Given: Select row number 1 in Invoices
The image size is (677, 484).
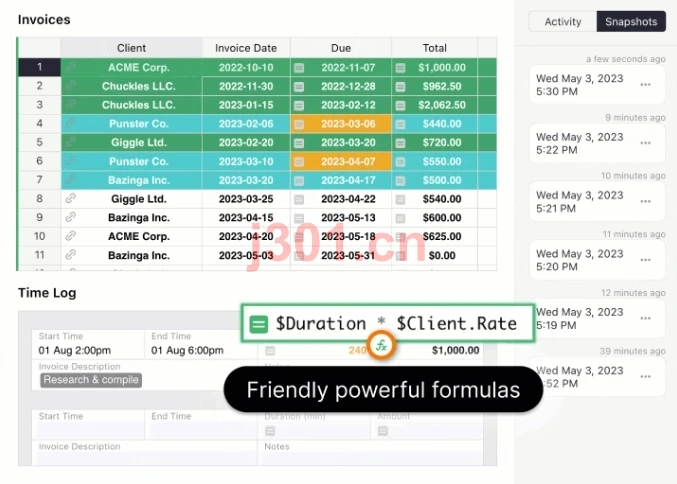Looking at the screenshot, I should [x=39, y=67].
